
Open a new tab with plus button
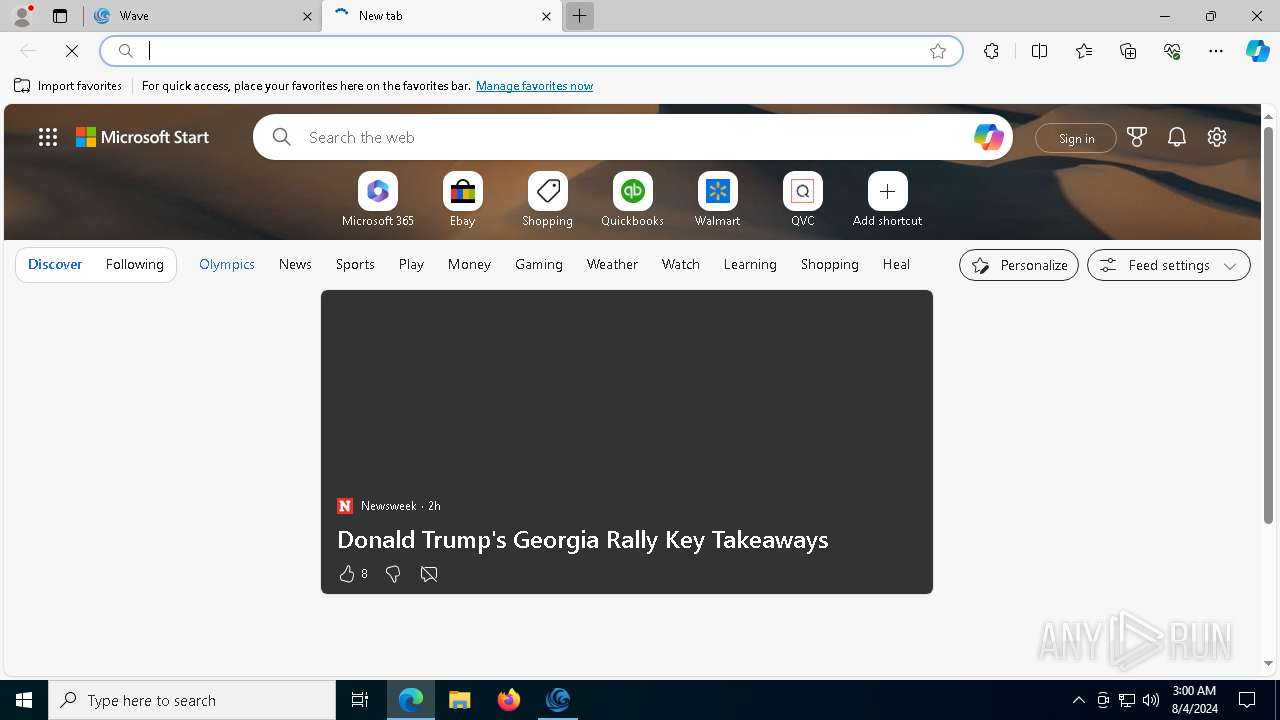(579, 16)
